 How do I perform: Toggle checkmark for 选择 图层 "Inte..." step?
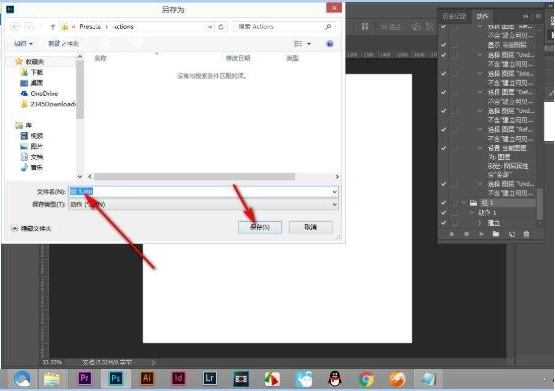tap(444, 74)
